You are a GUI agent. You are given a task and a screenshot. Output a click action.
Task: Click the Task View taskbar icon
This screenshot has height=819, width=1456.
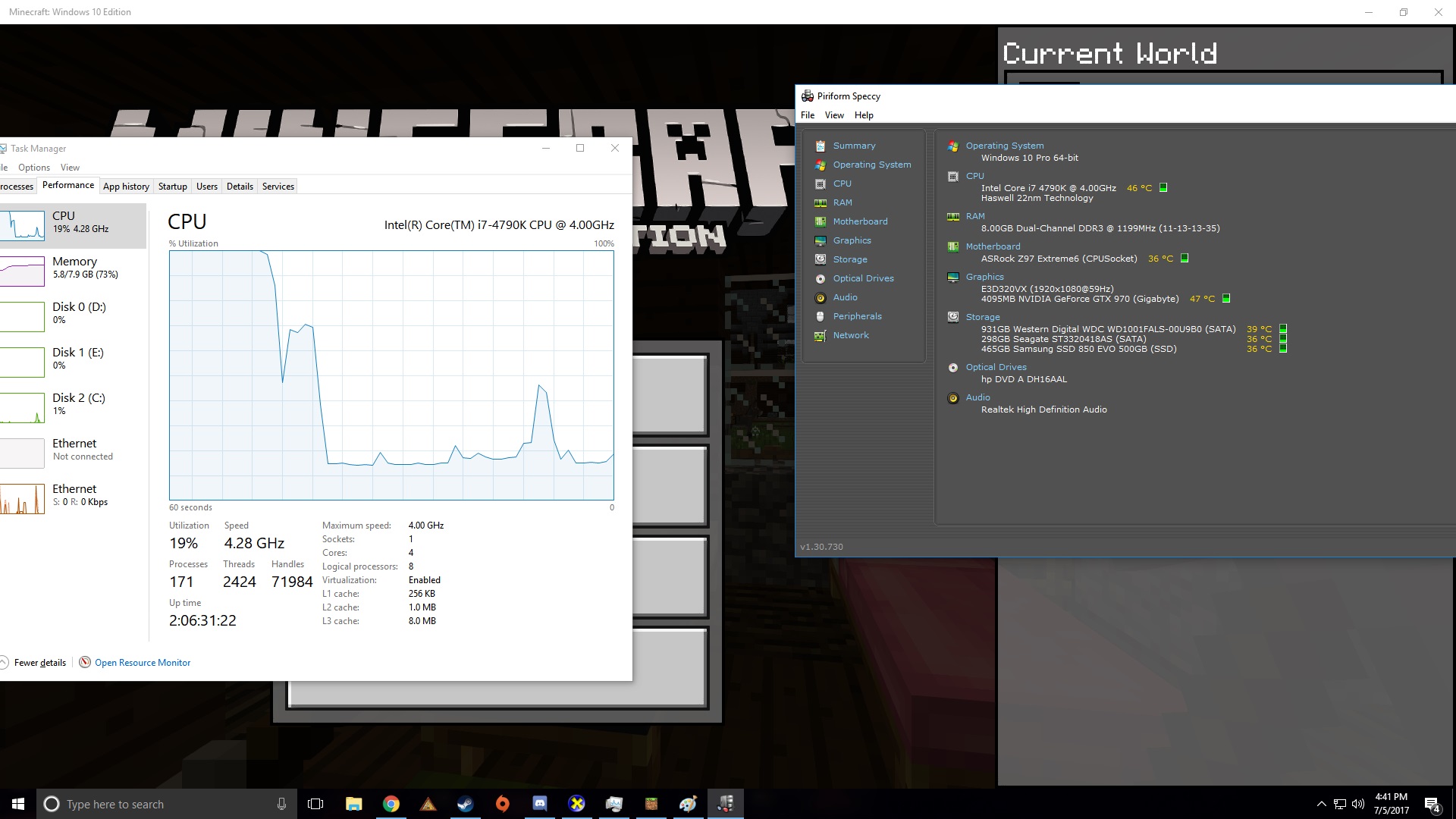pos(315,804)
